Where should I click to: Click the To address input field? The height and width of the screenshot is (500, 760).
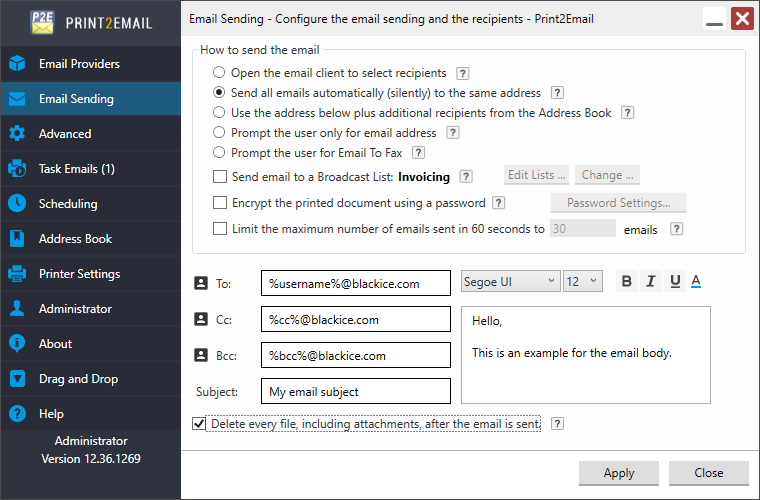356,283
